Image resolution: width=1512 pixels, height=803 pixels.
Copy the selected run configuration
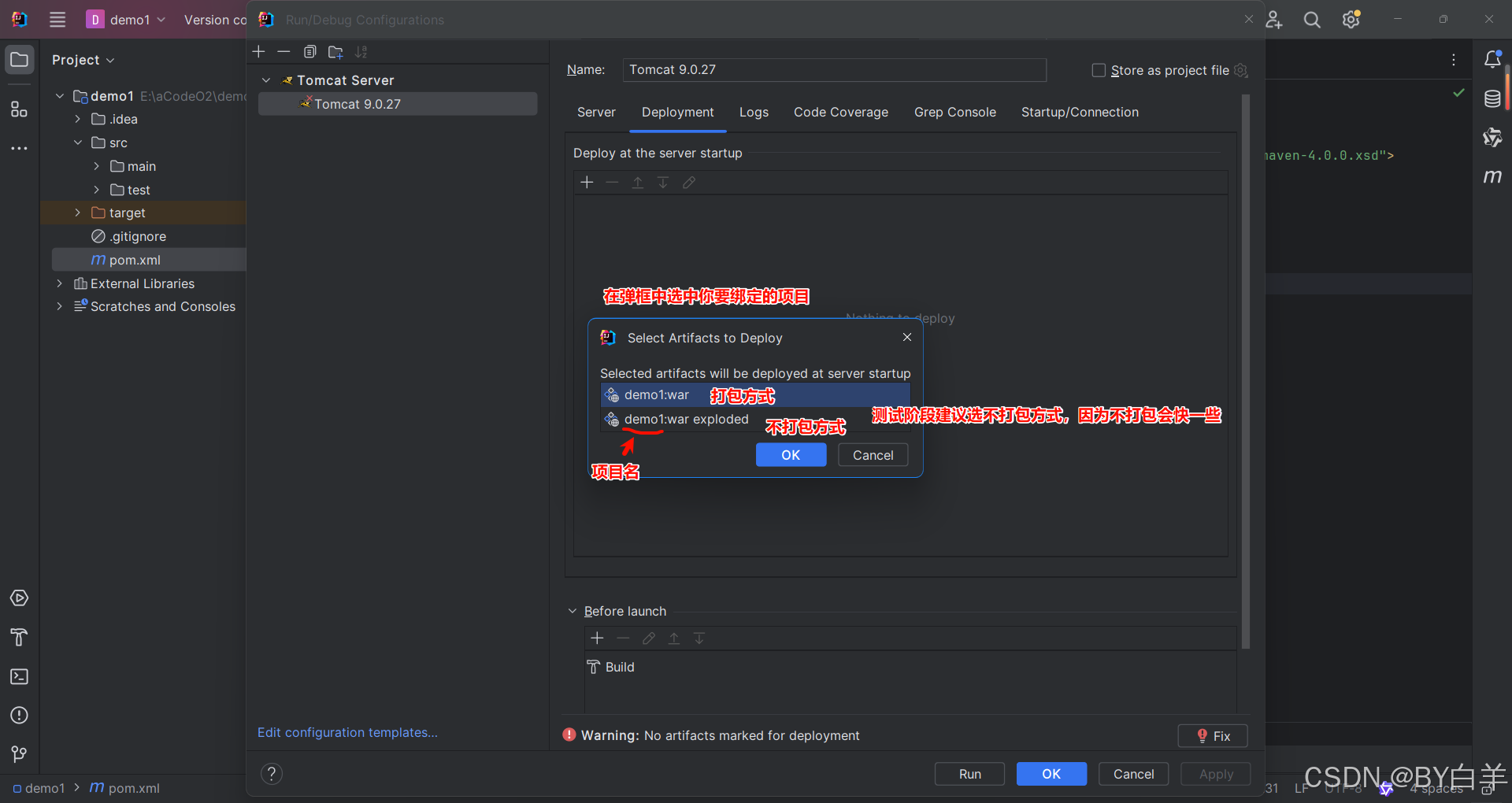coord(309,52)
